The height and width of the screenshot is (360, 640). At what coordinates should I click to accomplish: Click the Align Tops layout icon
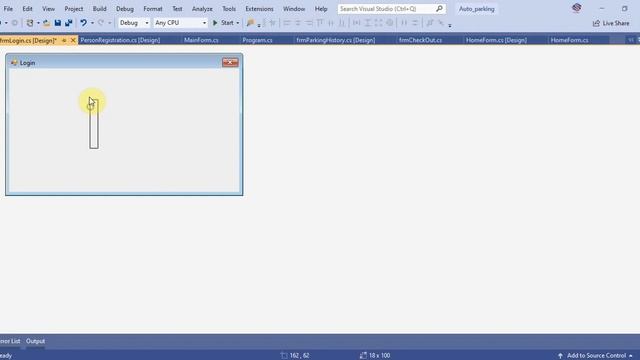point(320,23)
